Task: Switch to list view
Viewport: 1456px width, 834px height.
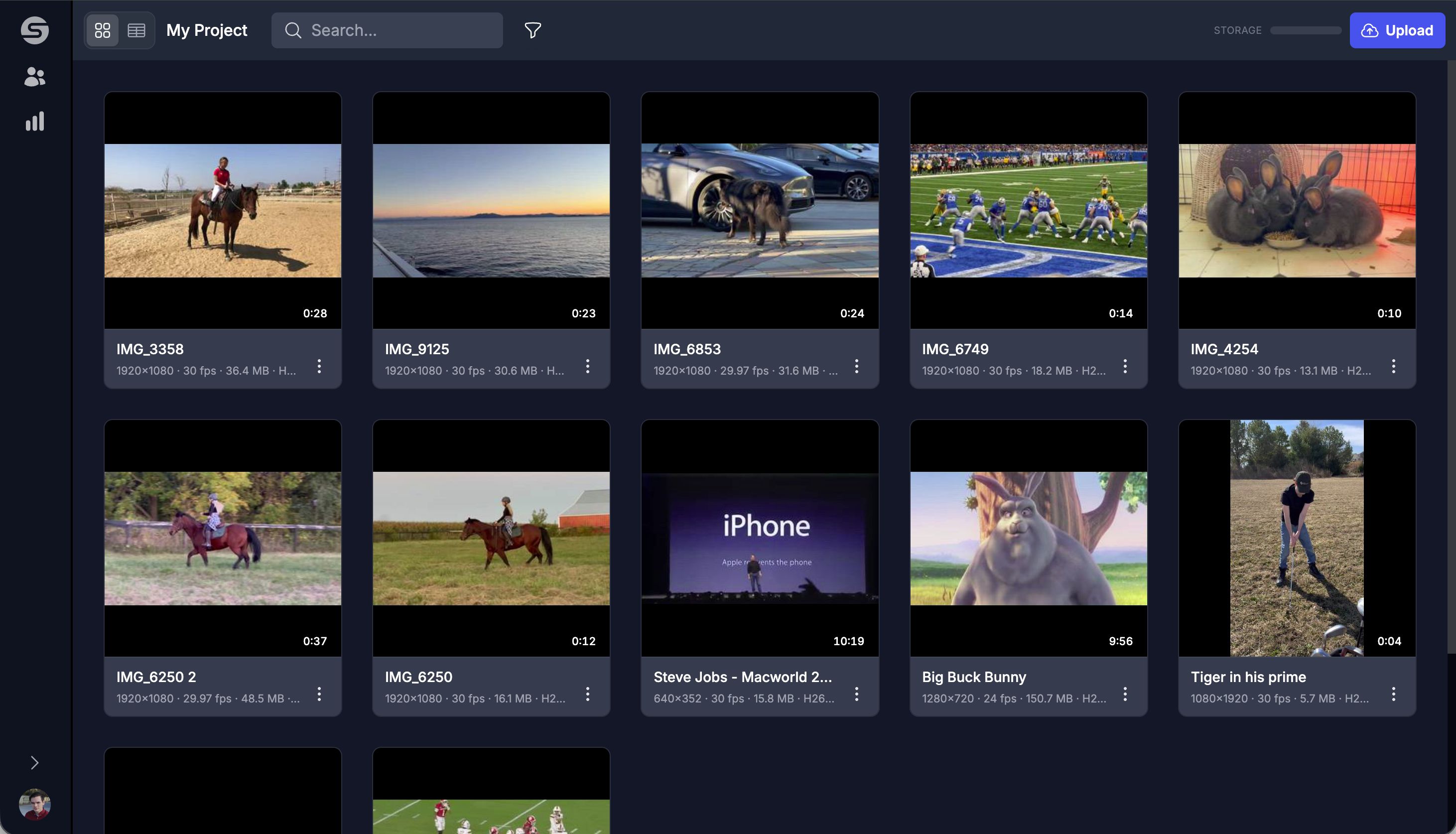Action: (x=136, y=30)
